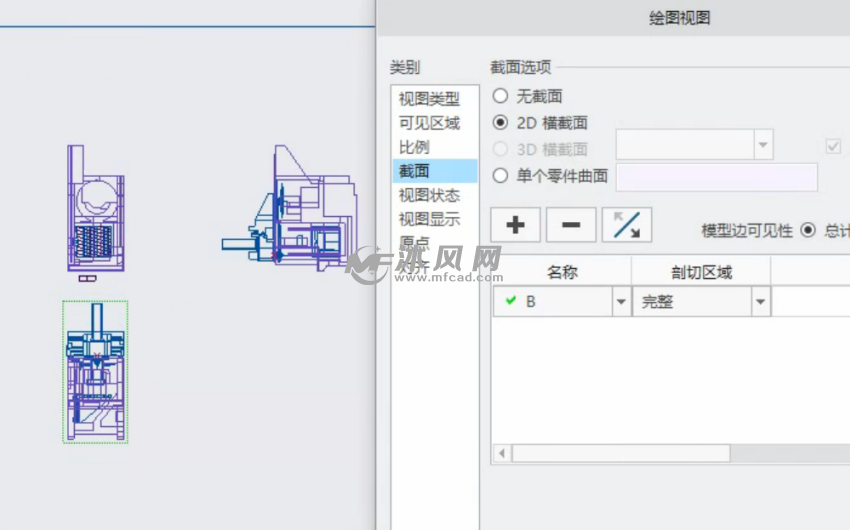
Task: Select the section name cell B
Action: pyautogui.click(x=553, y=302)
